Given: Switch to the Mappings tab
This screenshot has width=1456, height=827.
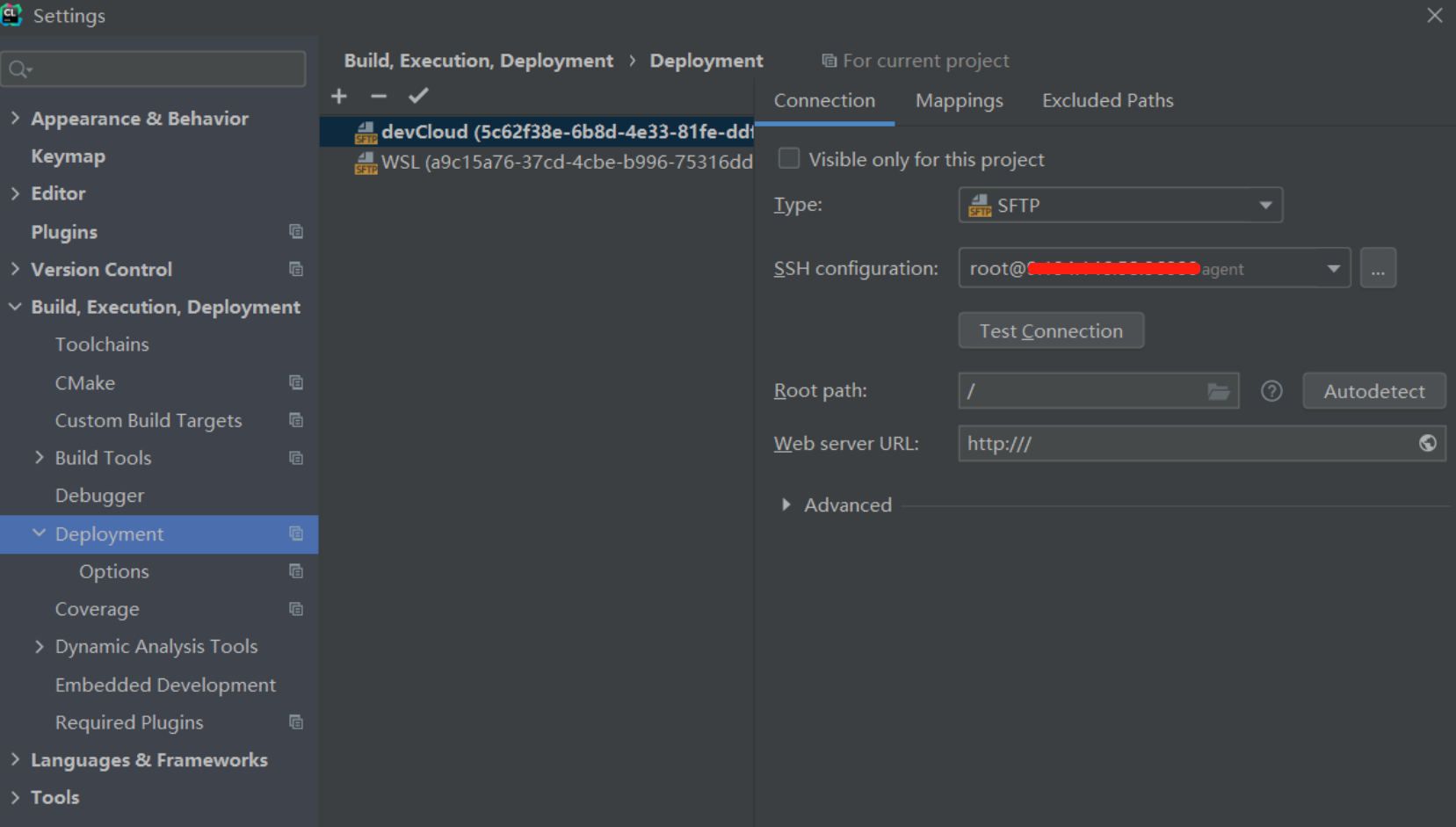Looking at the screenshot, I should pyautogui.click(x=959, y=101).
